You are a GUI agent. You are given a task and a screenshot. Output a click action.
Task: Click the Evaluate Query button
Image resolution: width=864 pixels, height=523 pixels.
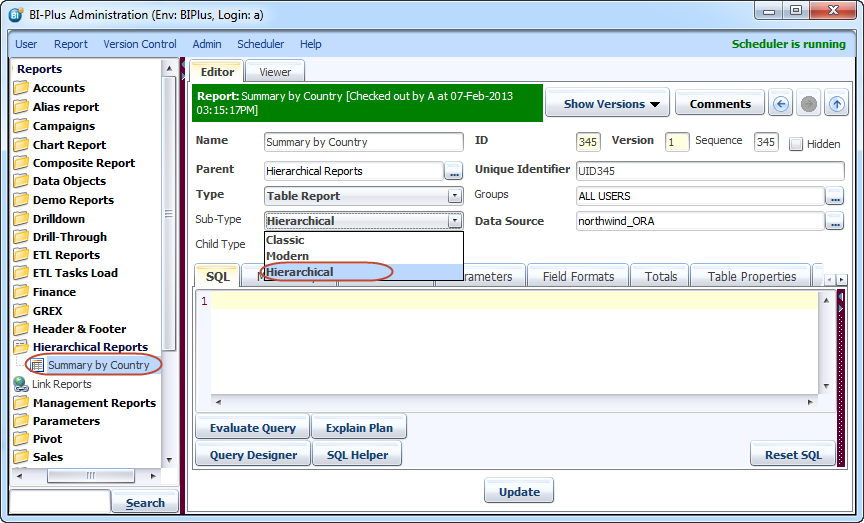[x=252, y=428]
